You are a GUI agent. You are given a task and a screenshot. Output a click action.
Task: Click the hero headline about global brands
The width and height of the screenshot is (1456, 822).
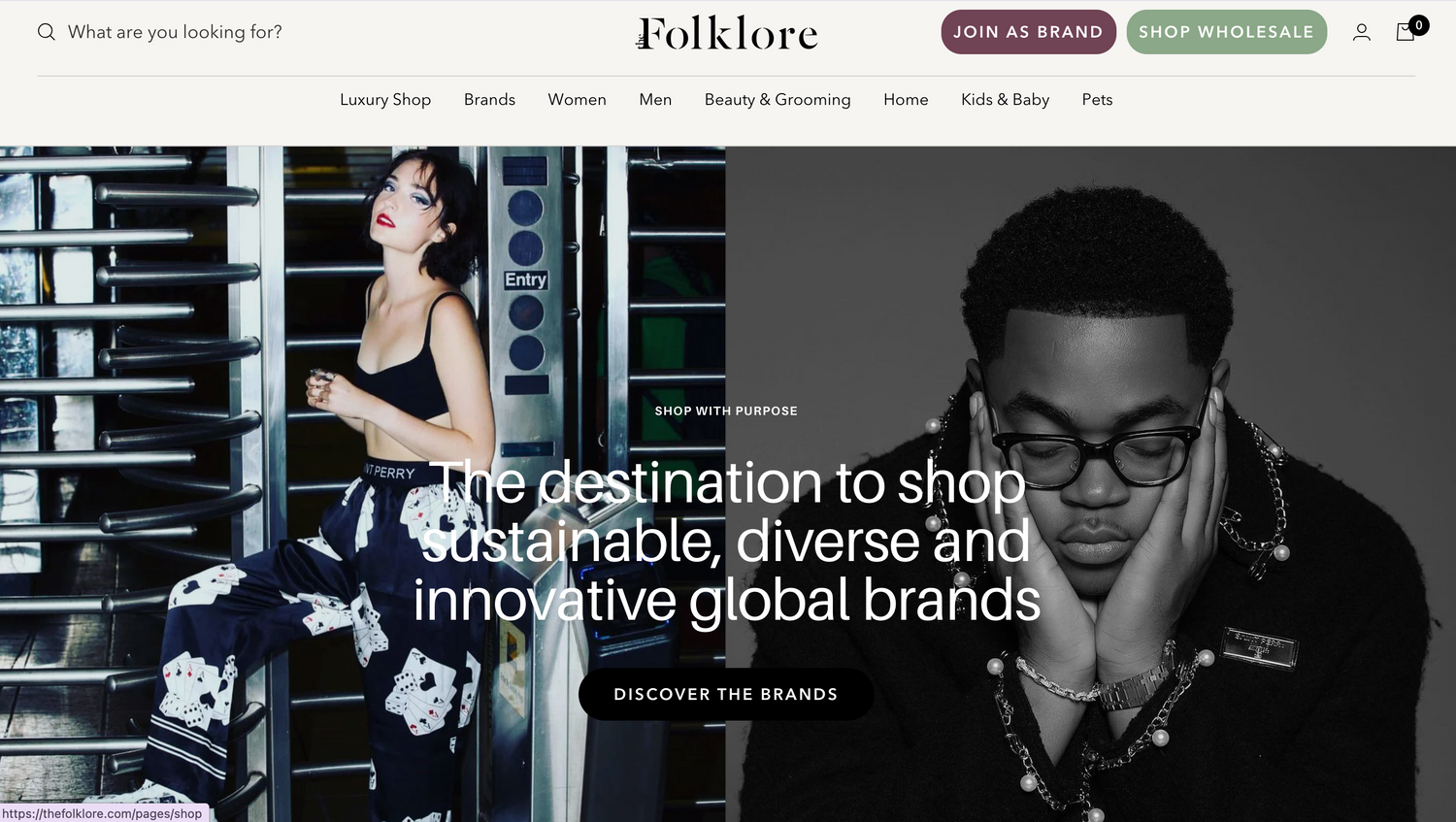coord(726,541)
